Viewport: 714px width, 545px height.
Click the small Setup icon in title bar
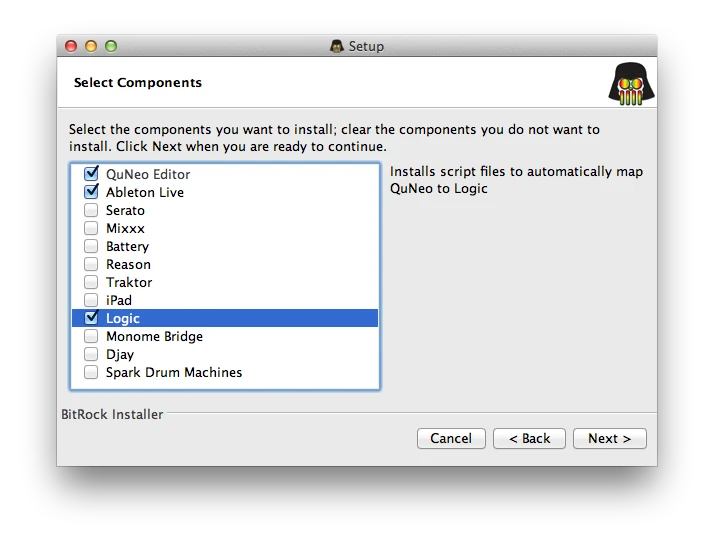point(337,46)
